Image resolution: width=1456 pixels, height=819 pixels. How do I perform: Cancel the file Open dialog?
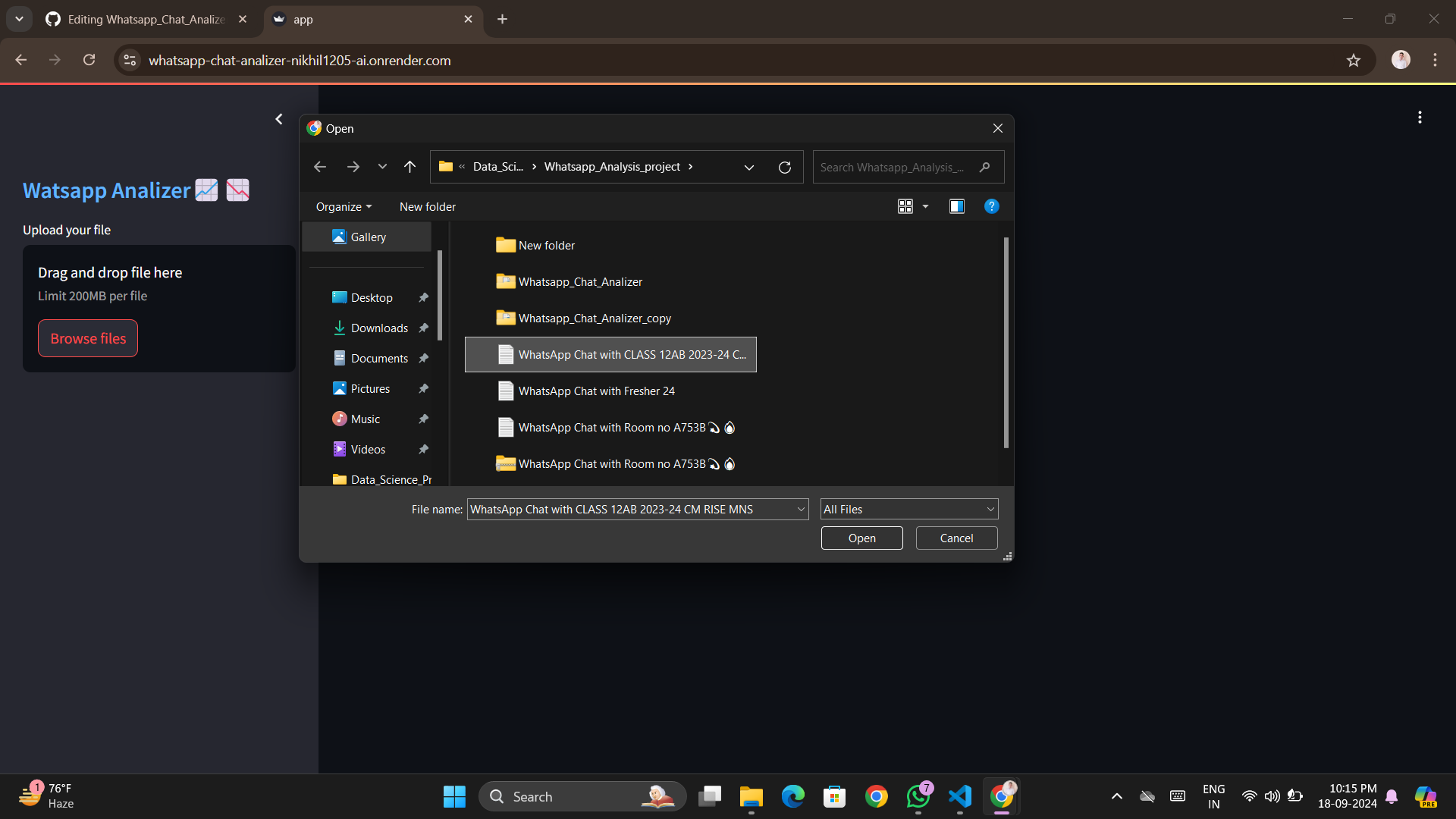[x=956, y=538]
